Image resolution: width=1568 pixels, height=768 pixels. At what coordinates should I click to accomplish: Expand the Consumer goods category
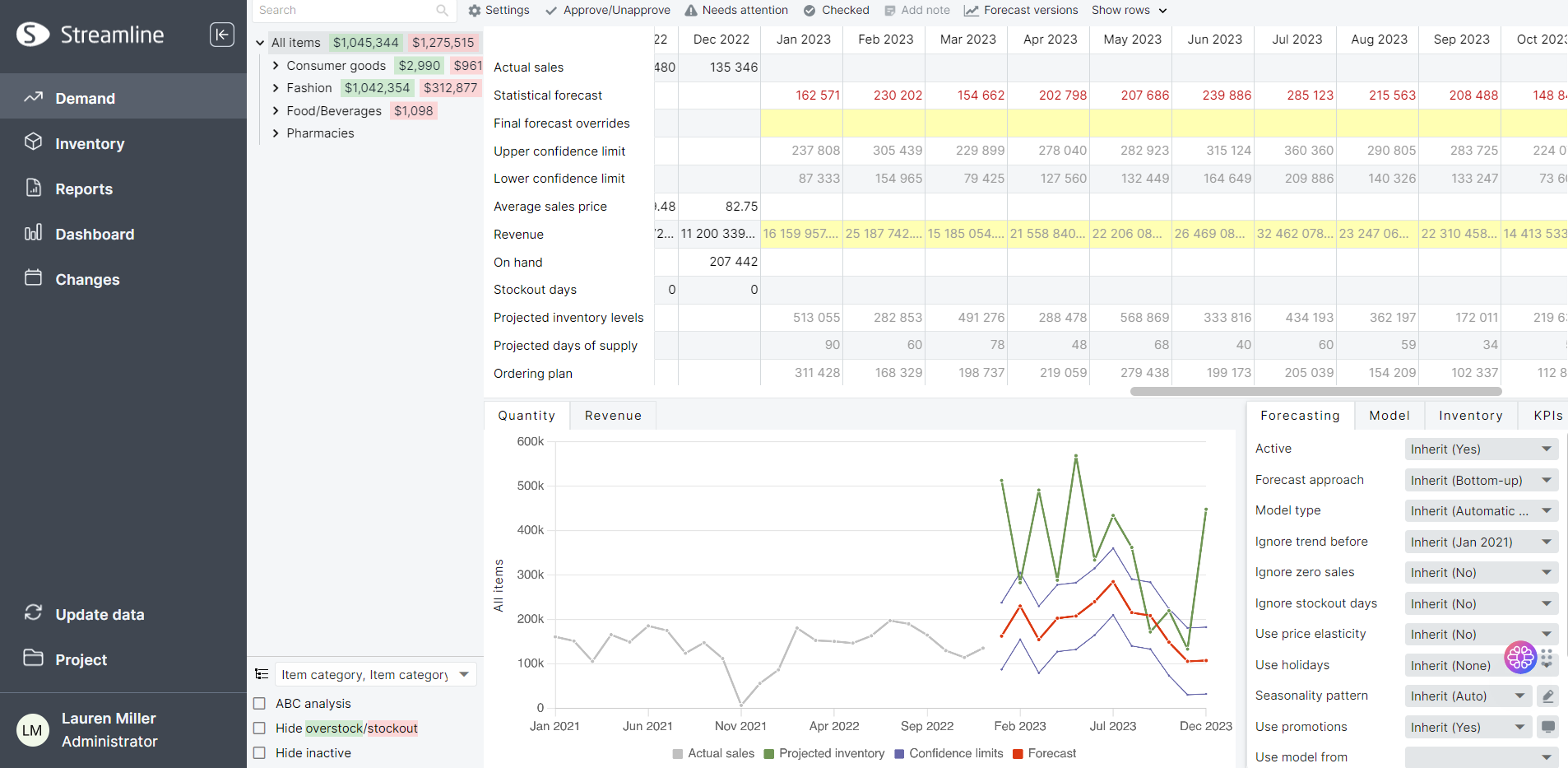(276, 66)
